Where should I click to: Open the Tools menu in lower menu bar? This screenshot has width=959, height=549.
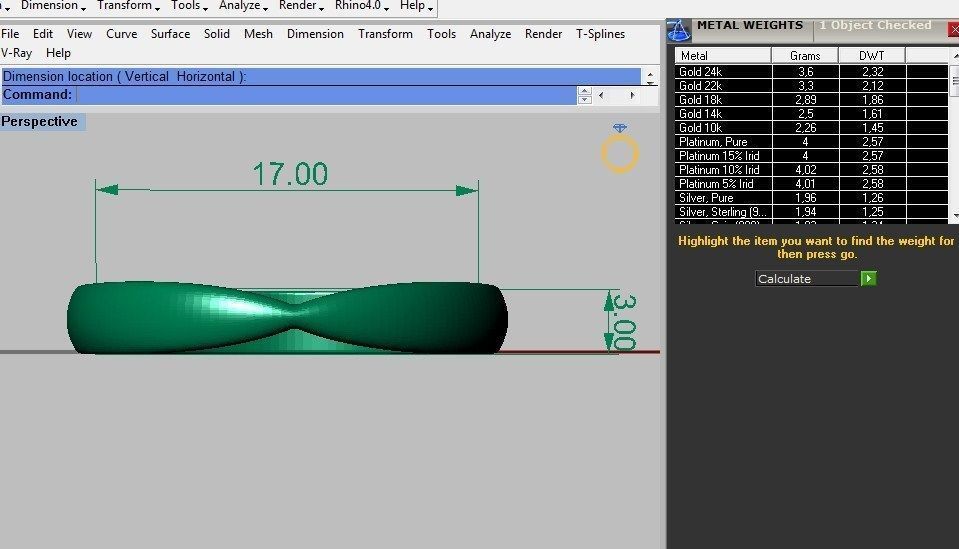tap(442, 34)
